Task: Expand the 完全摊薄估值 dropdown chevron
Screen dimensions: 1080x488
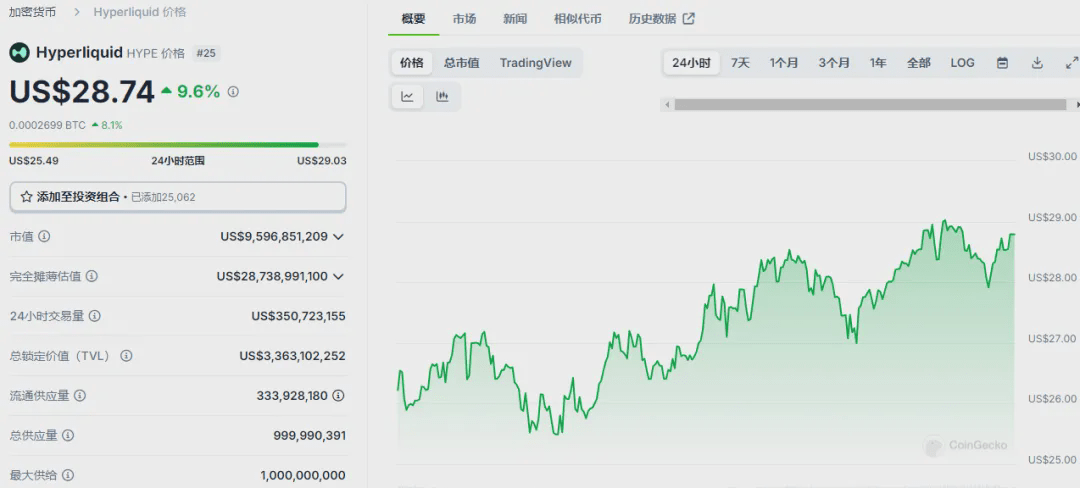Action: 338,276
